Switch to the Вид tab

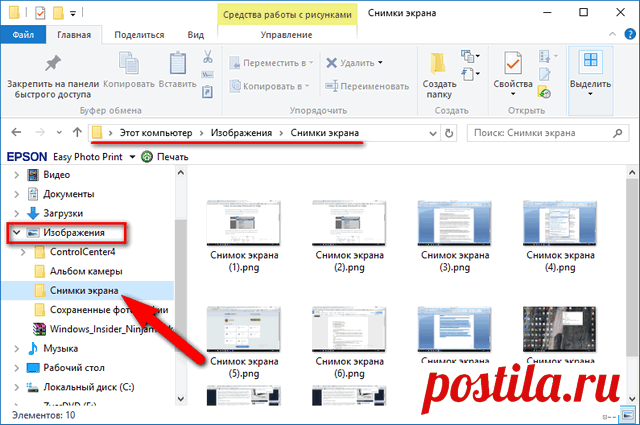click(196, 35)
